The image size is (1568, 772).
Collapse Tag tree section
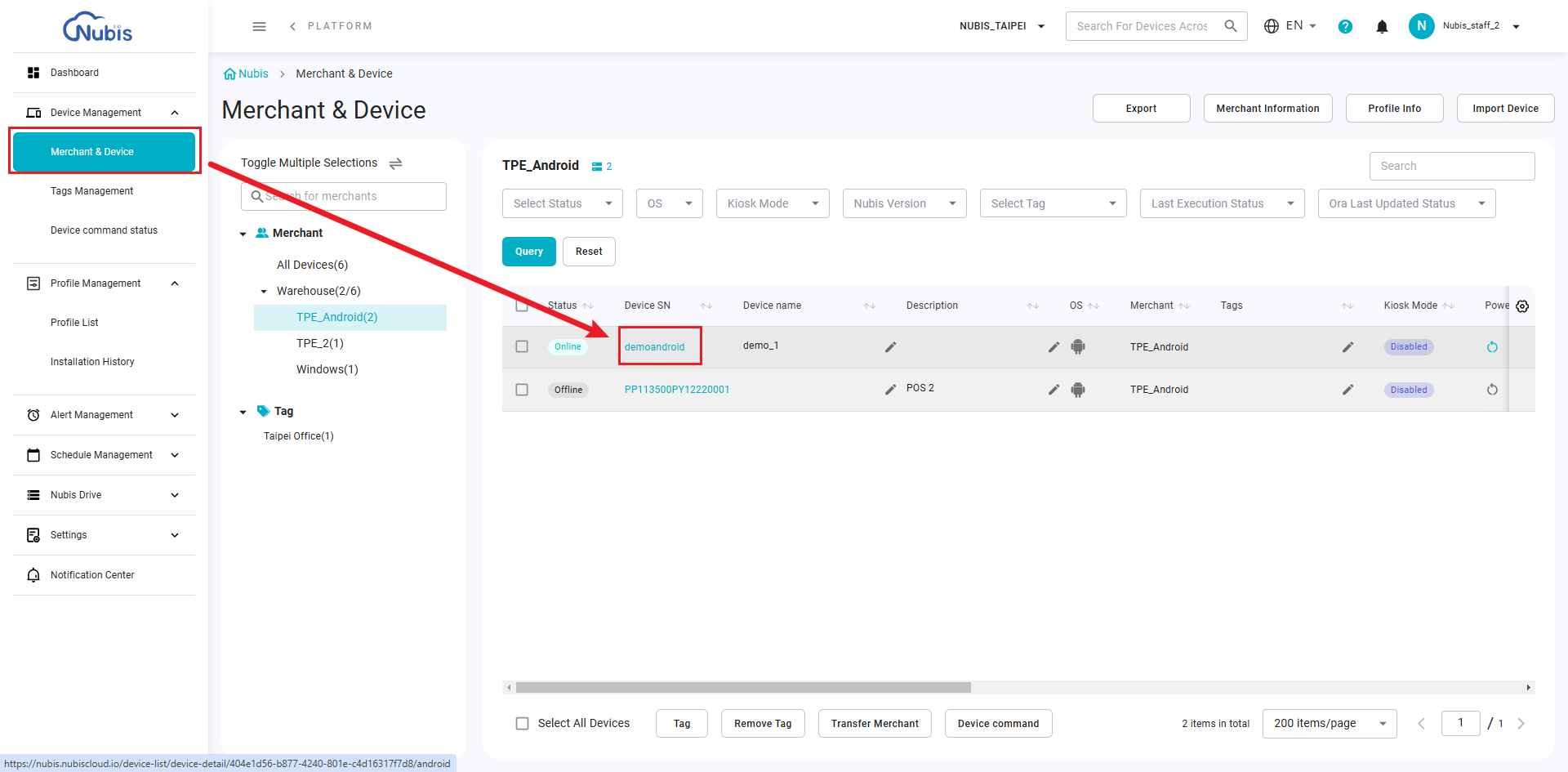click(243, 413)
